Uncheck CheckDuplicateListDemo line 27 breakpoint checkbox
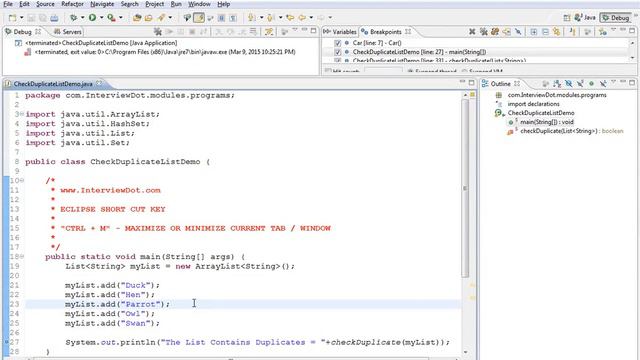 pyautogui.click(x=338, y=52)
